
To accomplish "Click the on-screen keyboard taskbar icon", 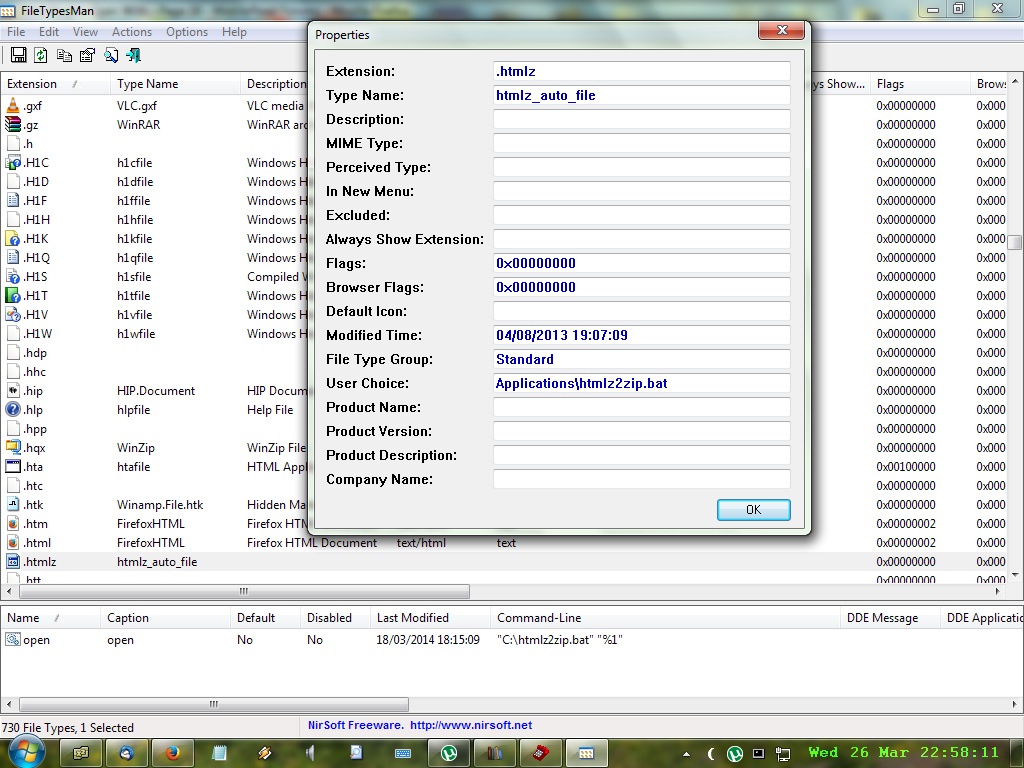I will click(x=402, y=753).
